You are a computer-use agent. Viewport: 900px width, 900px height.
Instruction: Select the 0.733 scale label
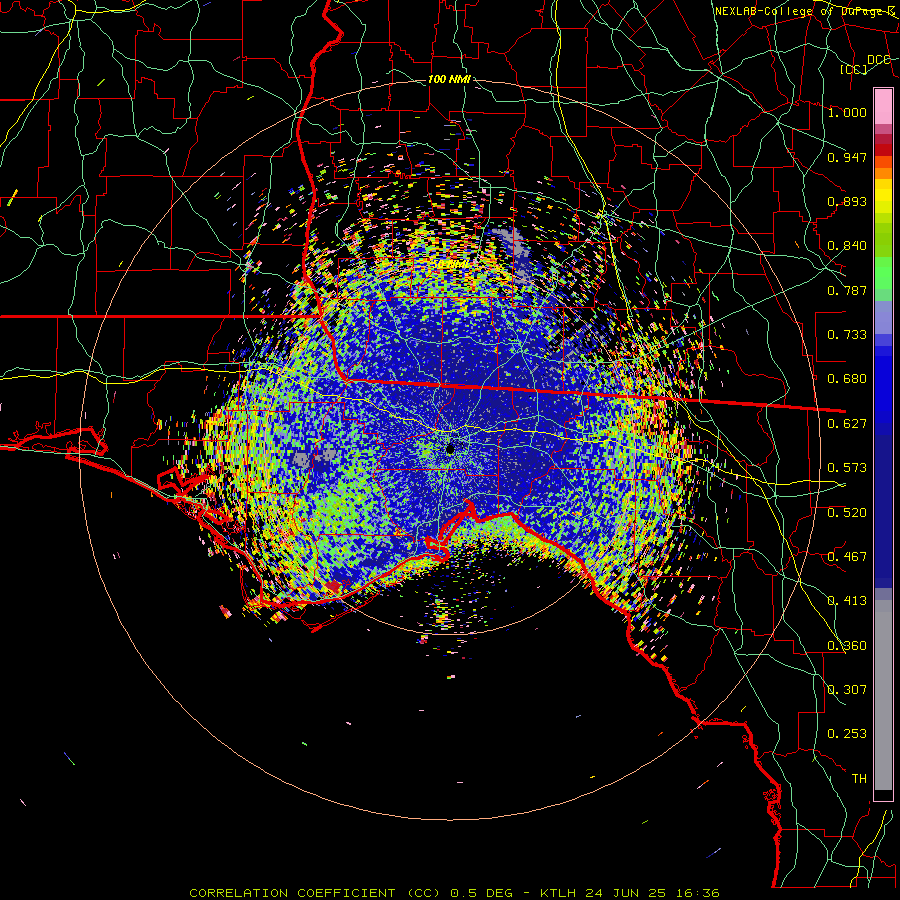847,335
